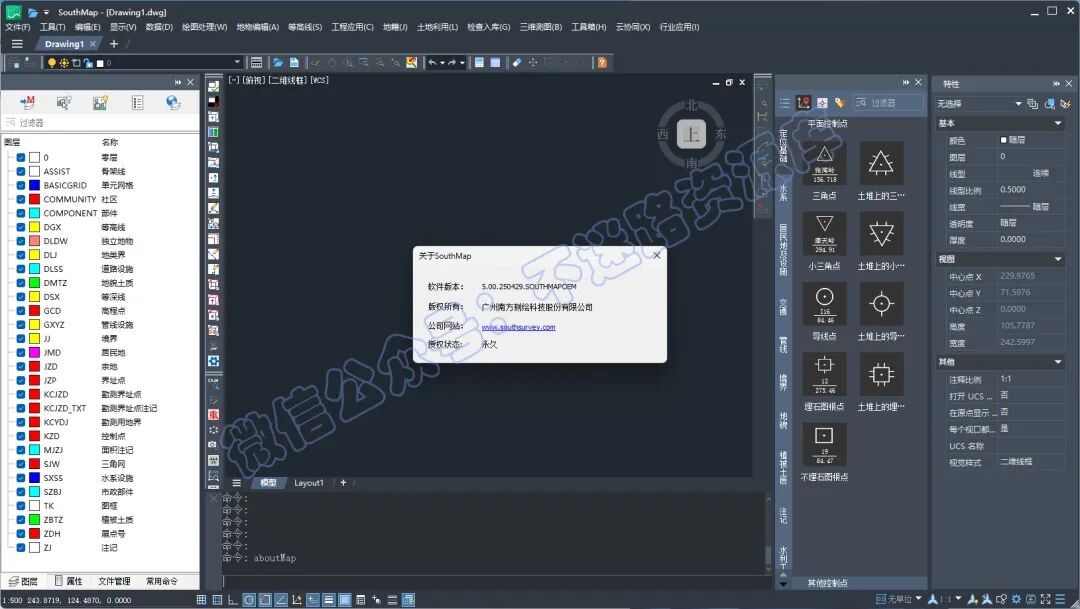1080x609 pixels.
Task: Open the undo history dropdown arrow
Action: pyautogui.click(x=442, y=63)
